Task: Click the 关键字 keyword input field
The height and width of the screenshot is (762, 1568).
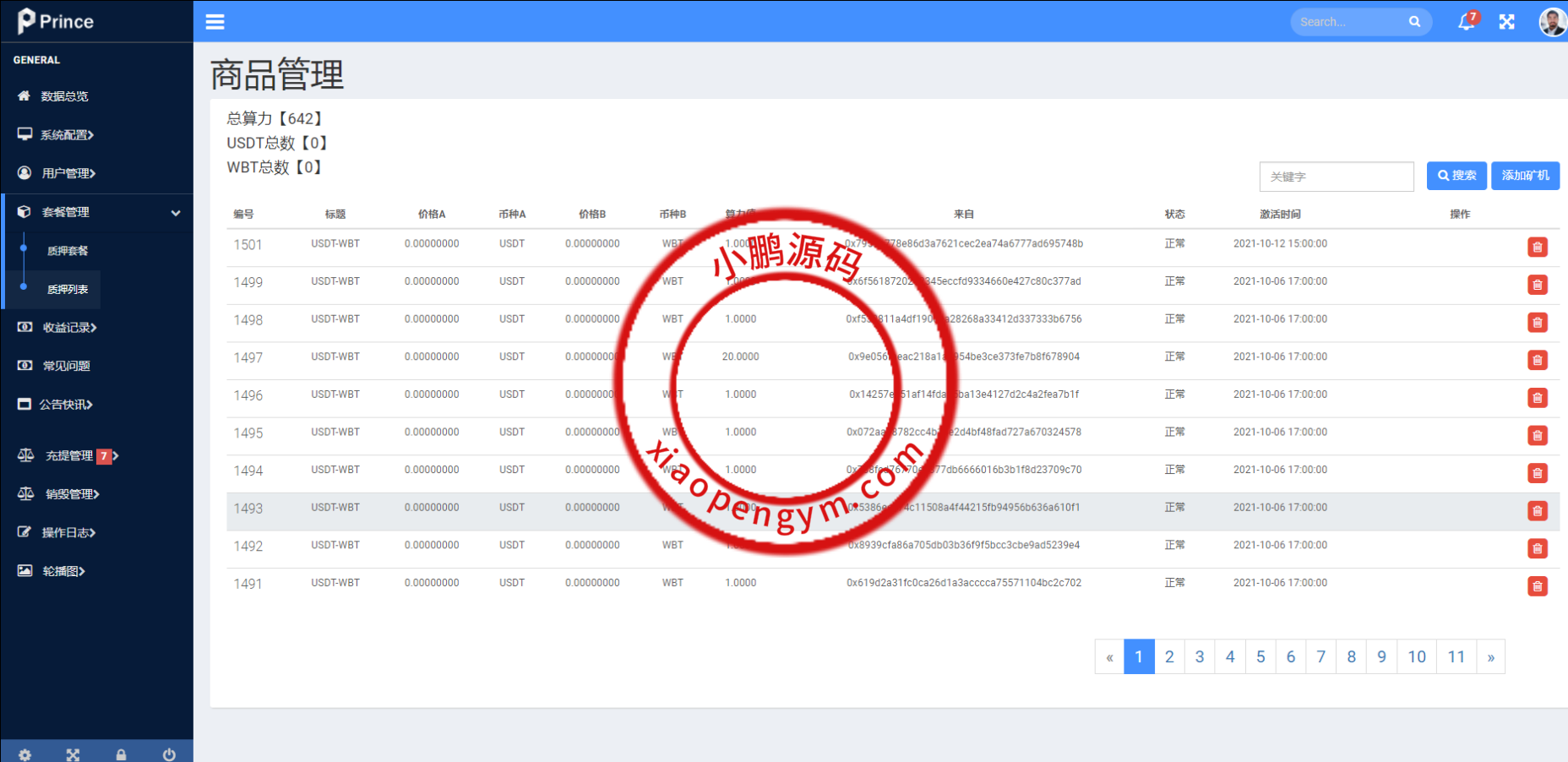Action: [x=1336, y=176]
